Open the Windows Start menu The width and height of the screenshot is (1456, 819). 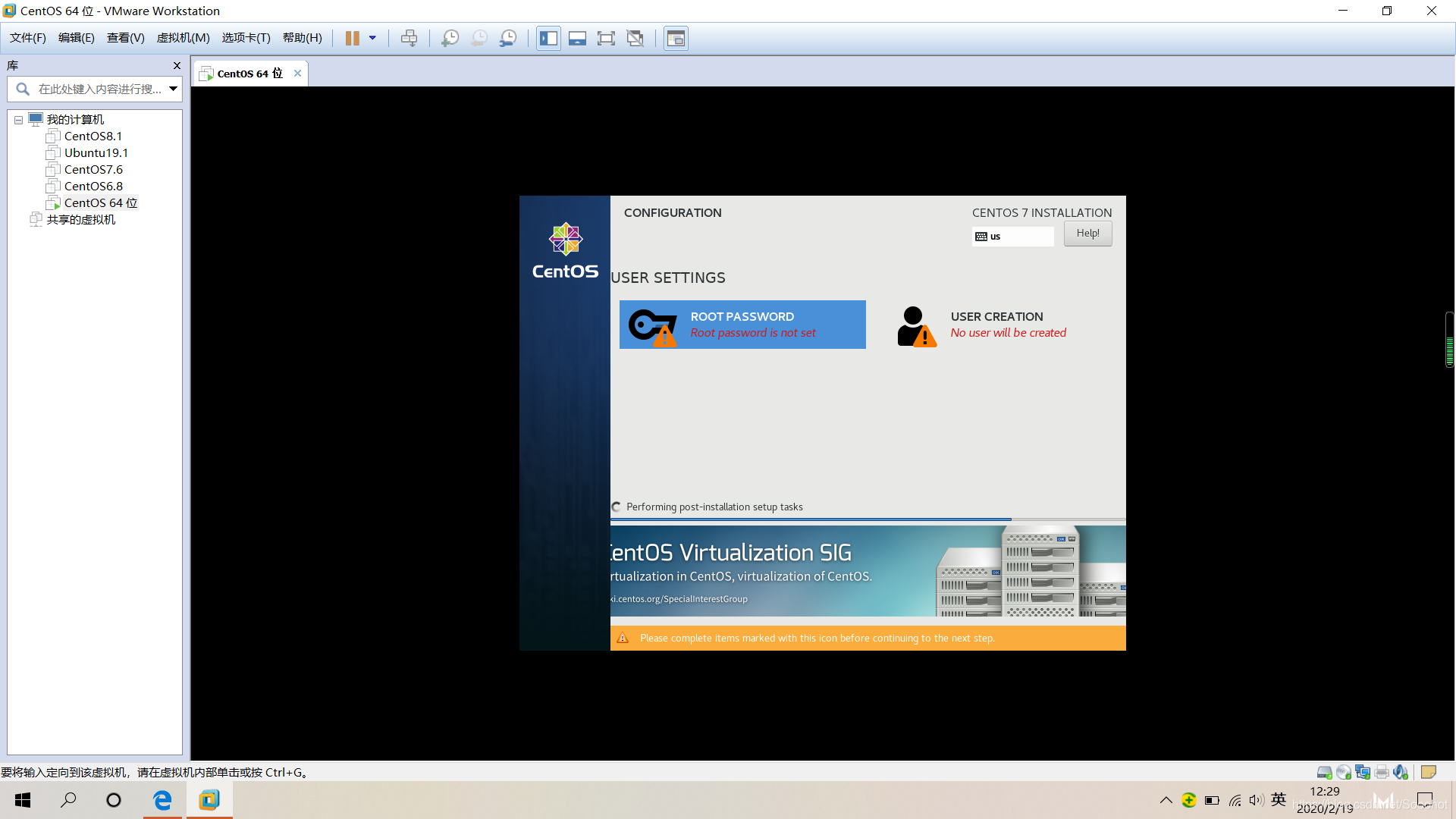[x=23, y=800]
